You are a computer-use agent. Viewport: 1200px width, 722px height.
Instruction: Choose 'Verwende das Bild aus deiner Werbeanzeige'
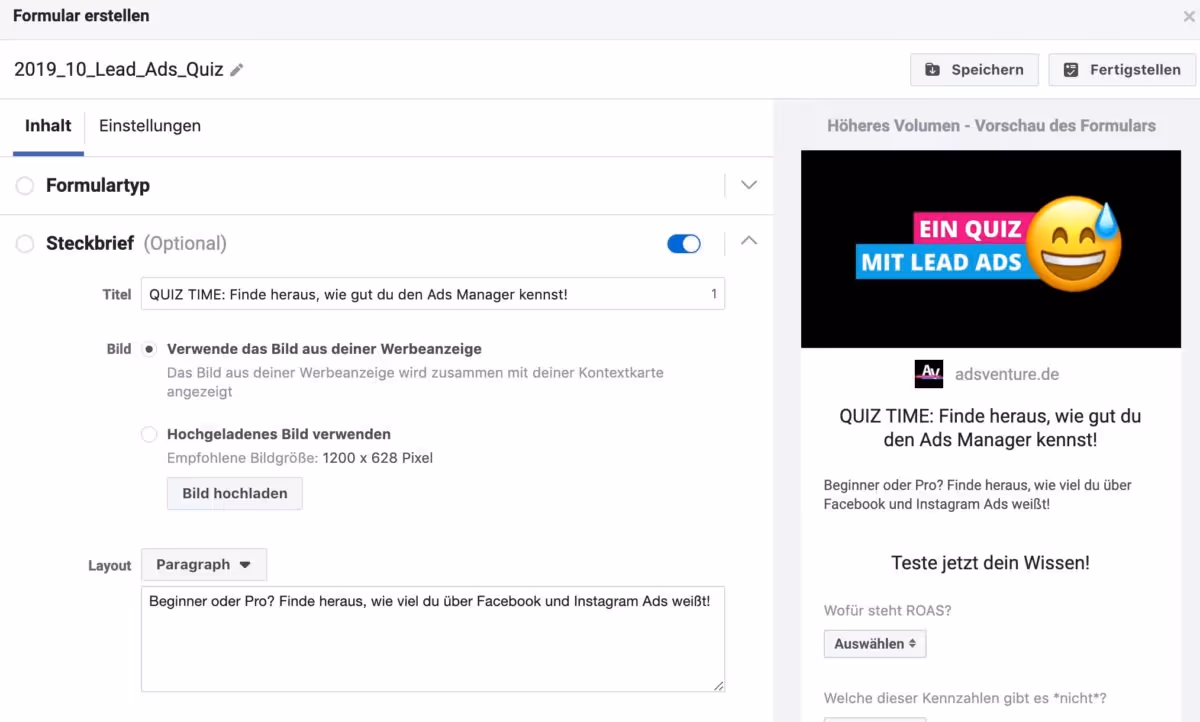[150, 349]
